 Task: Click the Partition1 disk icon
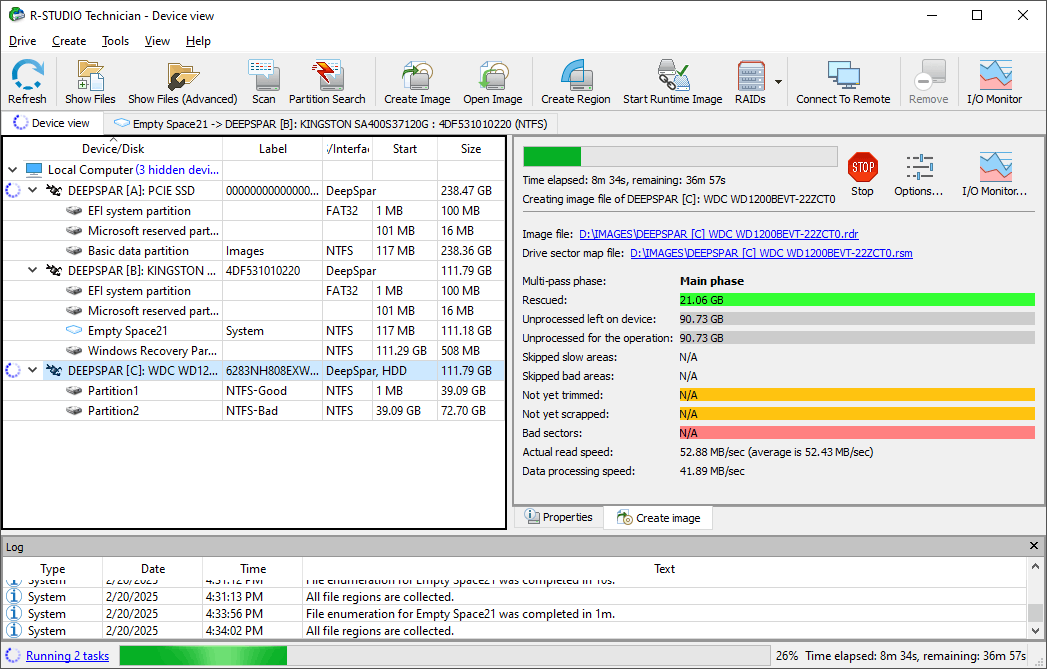pyautogui.click(x=73, y=391)
